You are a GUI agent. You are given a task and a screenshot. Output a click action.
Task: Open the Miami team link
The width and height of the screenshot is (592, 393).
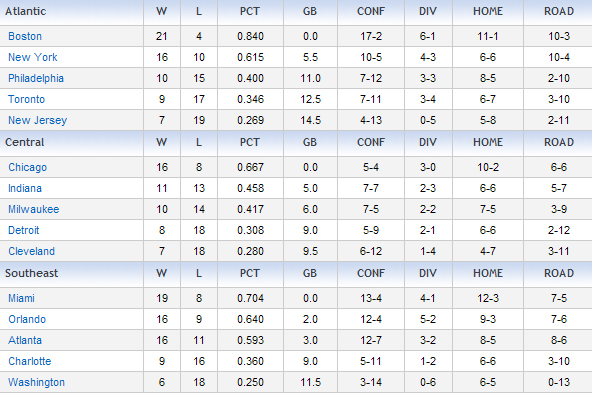pos(21,298)
